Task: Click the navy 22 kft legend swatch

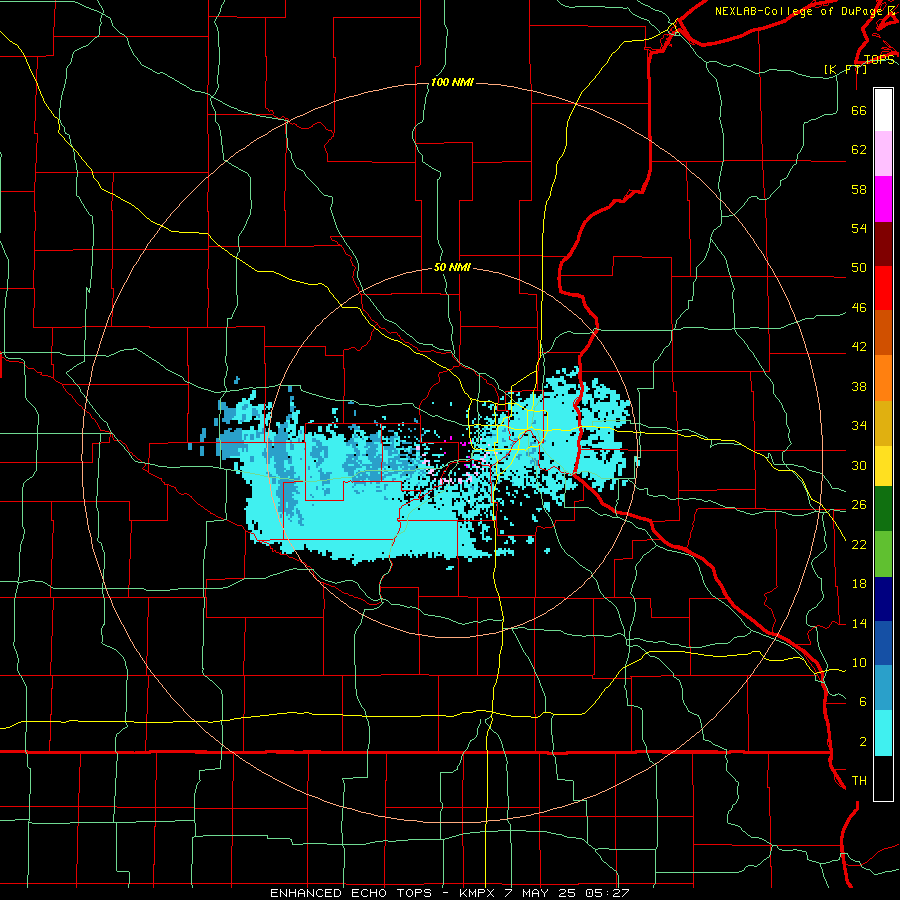Action: [883, 599]
